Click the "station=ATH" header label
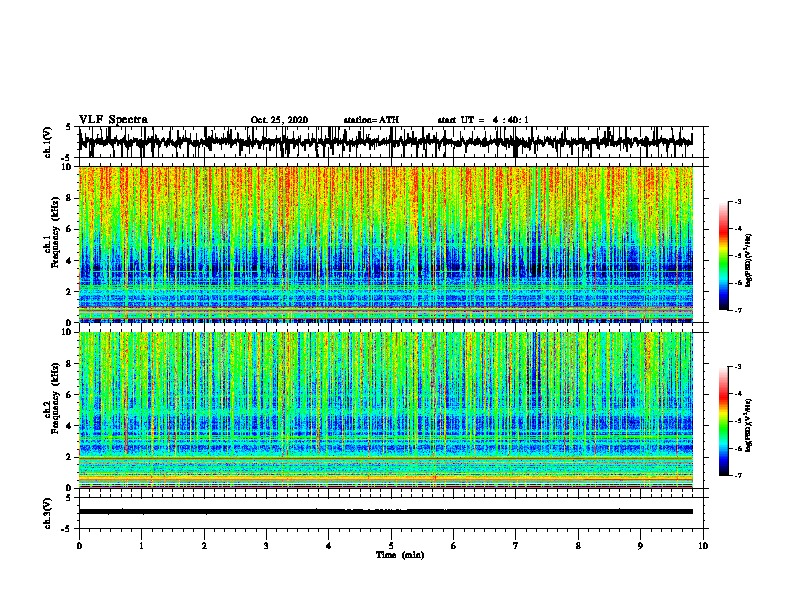 tap(371, 120)
